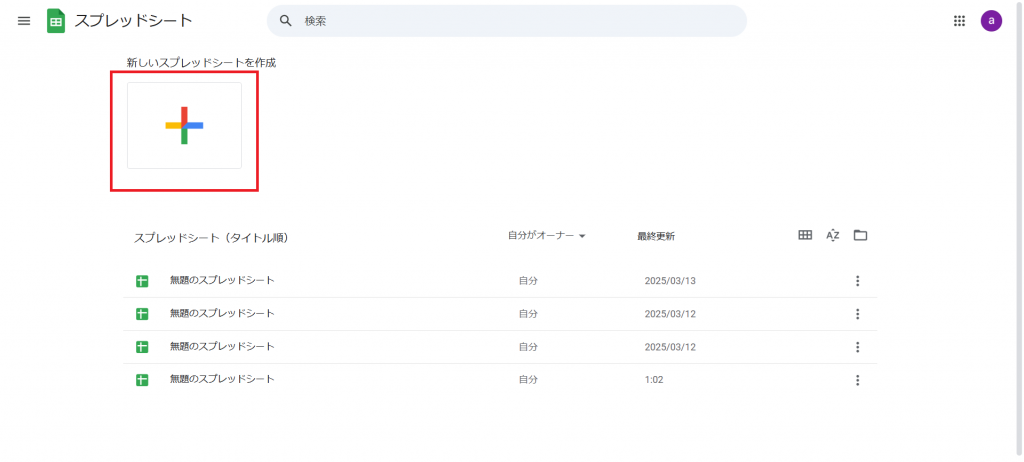Switch to grid view layout

[805, 236]
